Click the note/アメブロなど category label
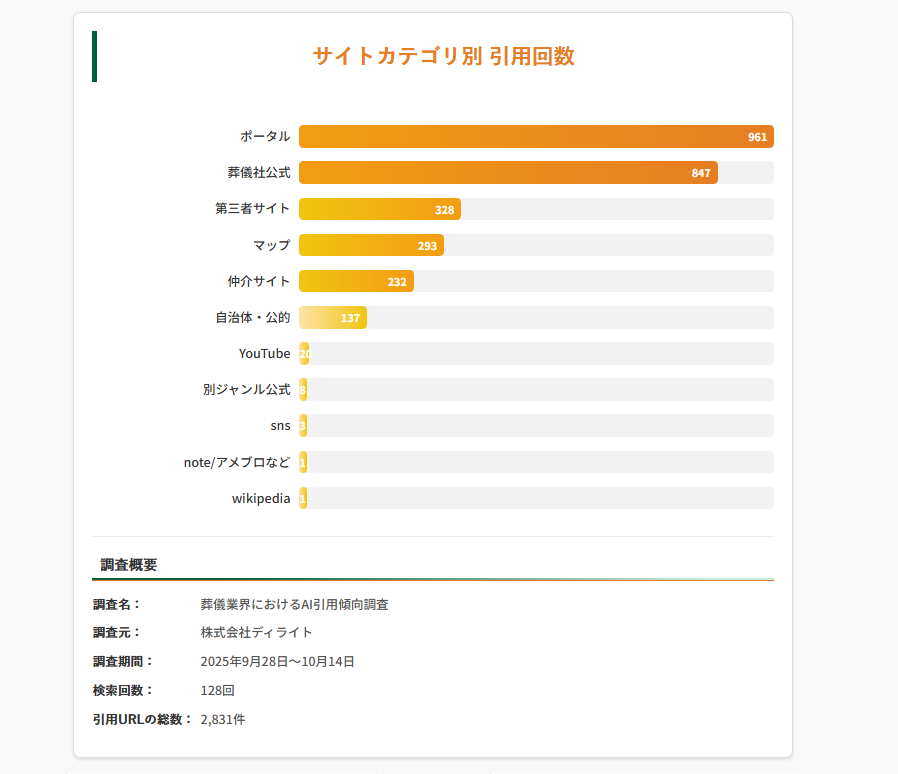 (237, 462)
